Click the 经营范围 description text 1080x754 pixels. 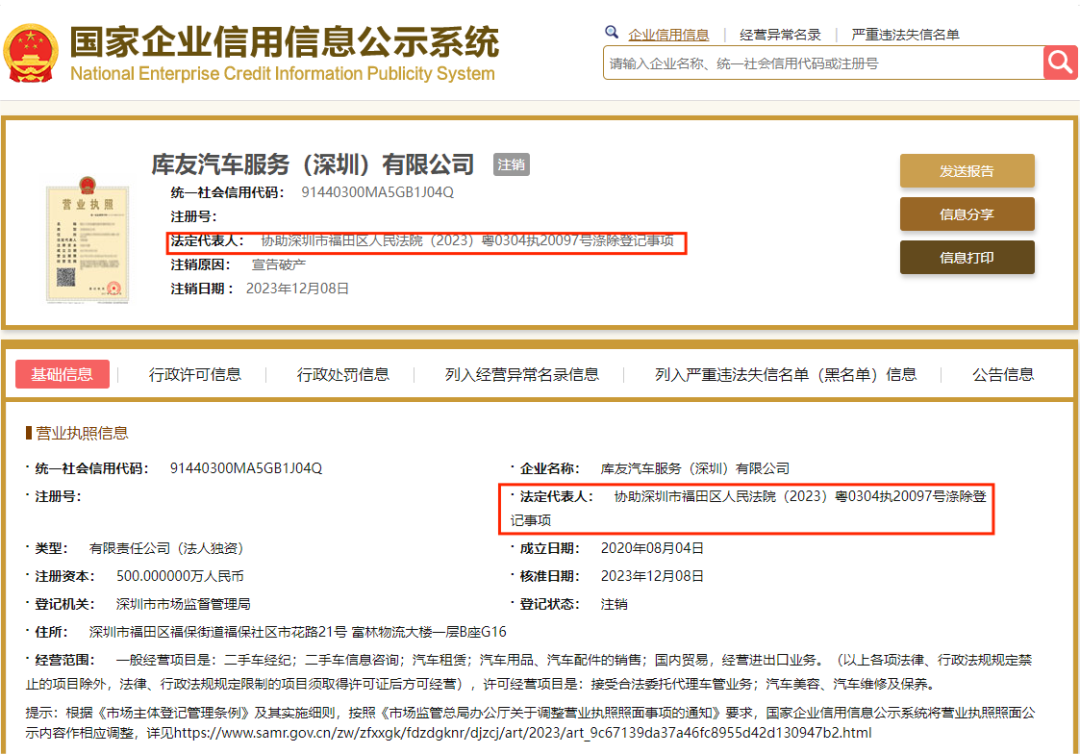[x=529, y=672]
